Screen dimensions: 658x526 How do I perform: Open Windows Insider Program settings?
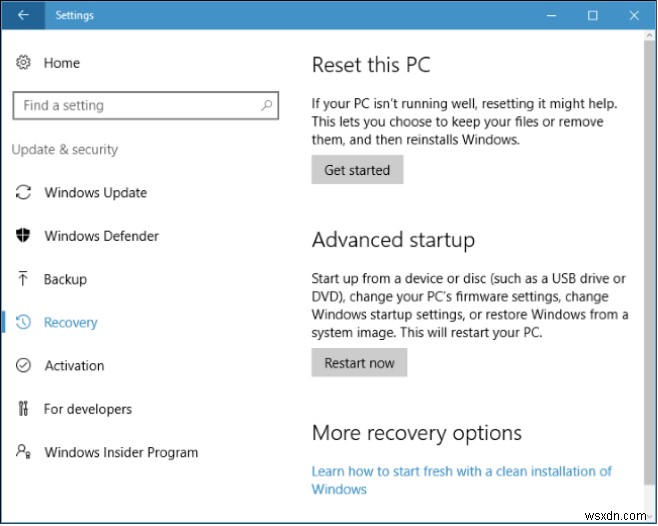[121, 452]
